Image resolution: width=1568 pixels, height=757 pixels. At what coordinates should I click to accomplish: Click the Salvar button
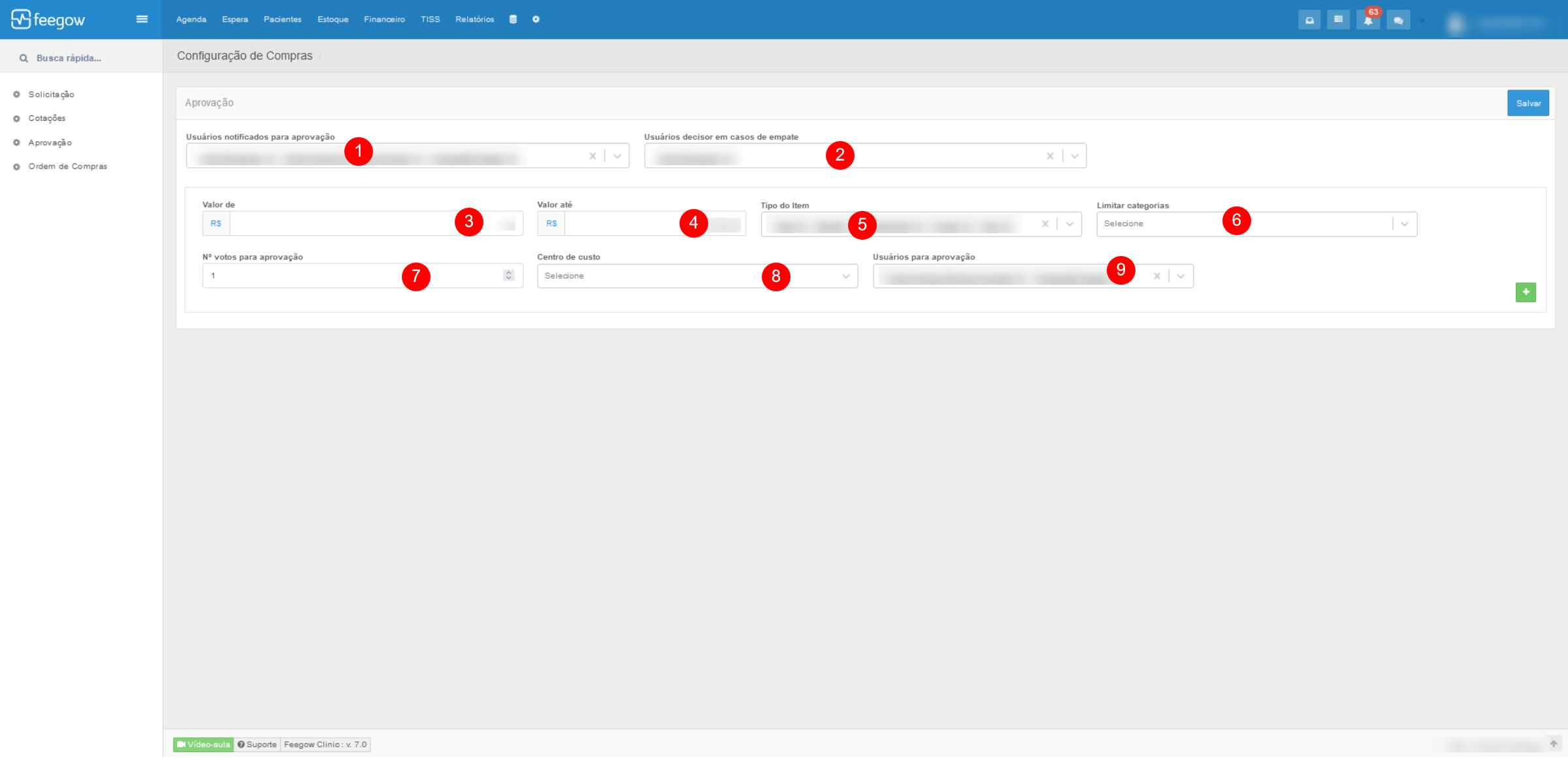(x=1527, y=103)
